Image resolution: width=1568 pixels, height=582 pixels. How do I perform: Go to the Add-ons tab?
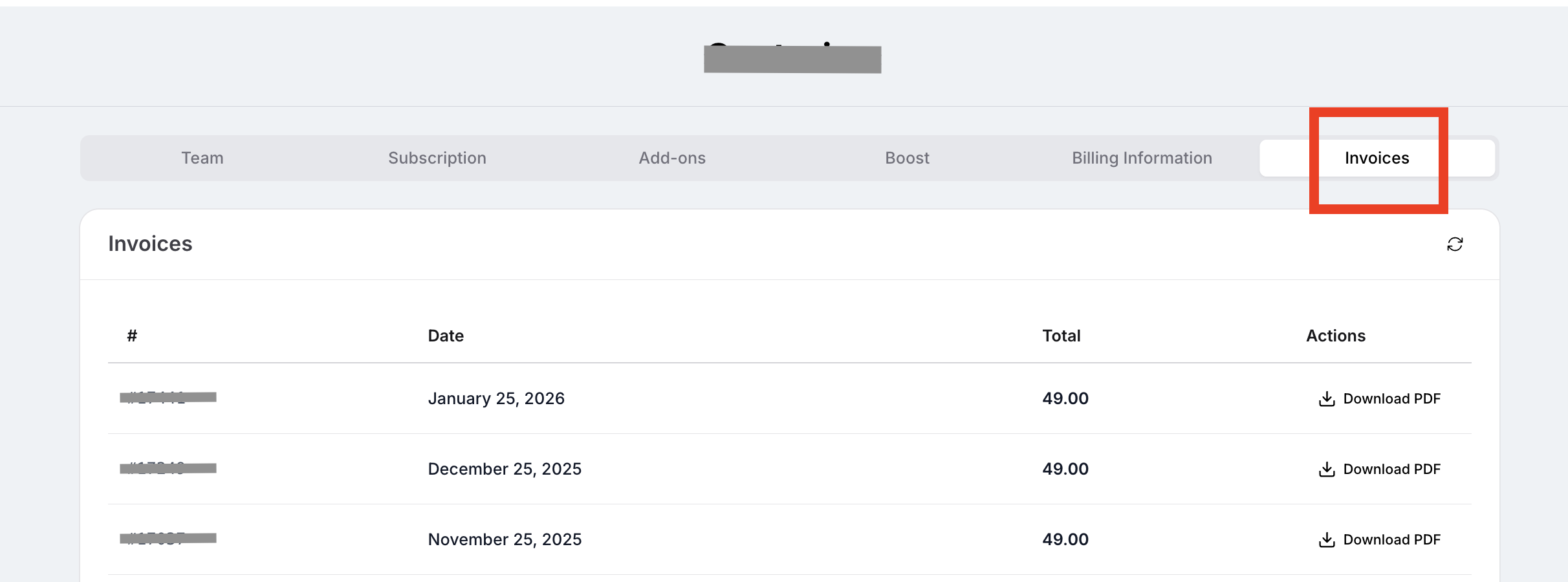(672, 158)
